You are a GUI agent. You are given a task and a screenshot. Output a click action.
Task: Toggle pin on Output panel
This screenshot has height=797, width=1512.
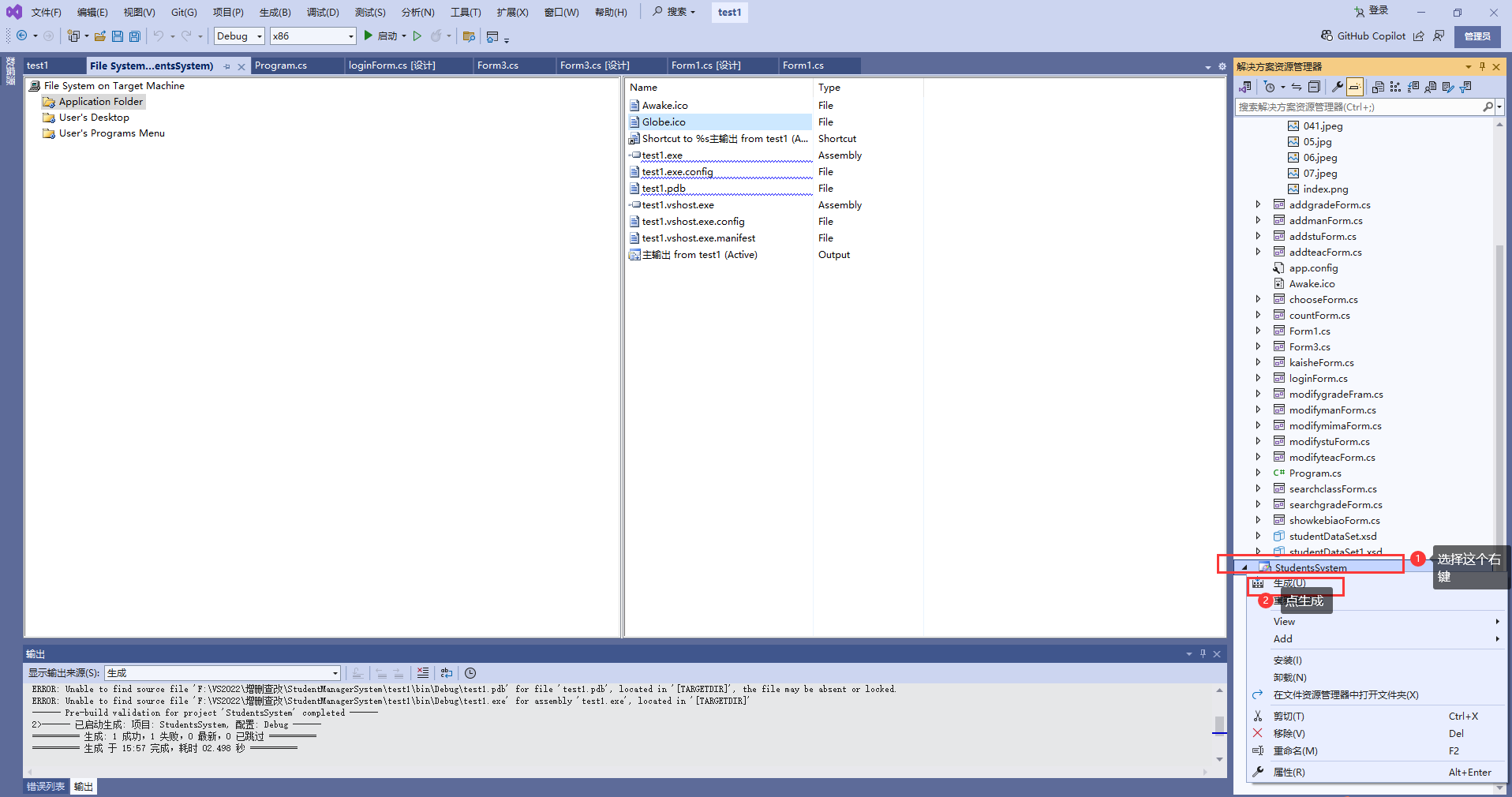tap(1203, 653)
